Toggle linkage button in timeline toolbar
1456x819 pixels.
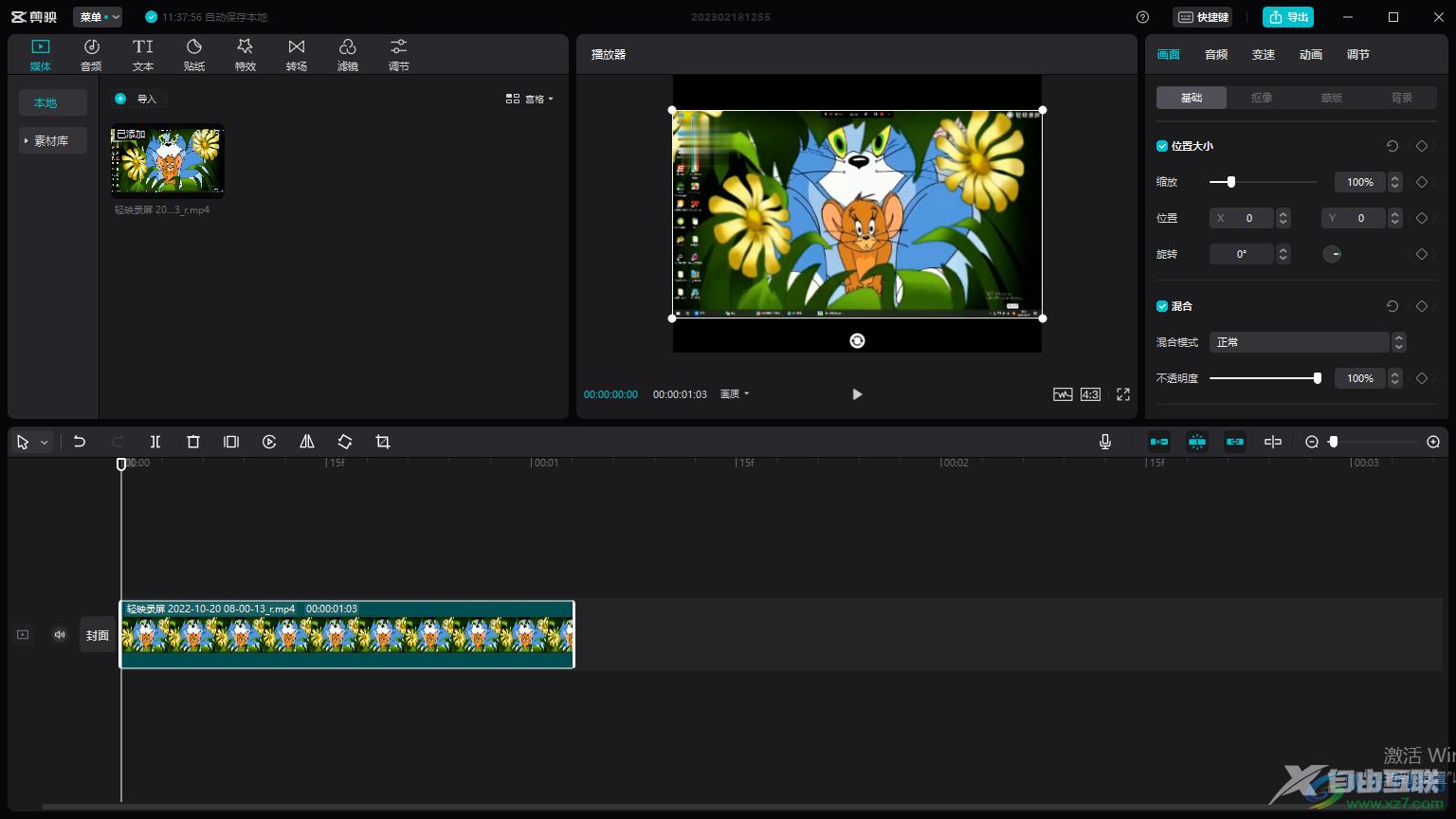[1235, 442]
